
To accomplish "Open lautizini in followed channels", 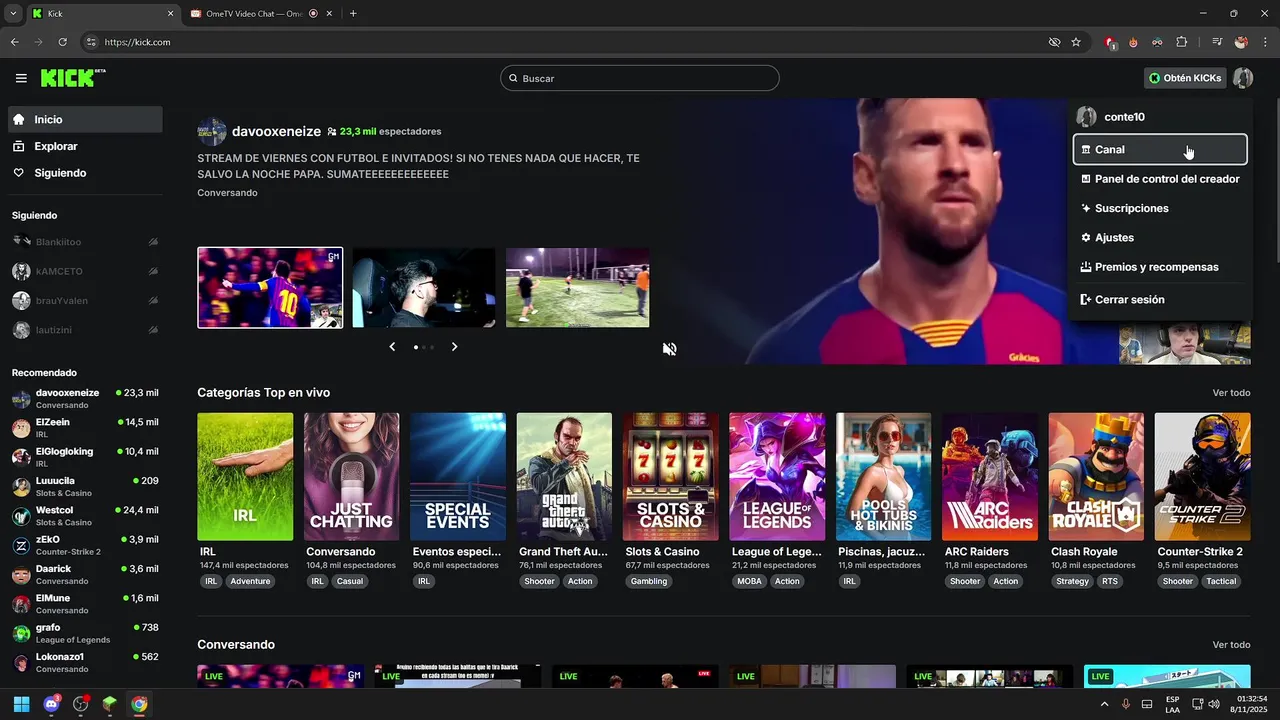I will pyautogui.click(x=85, y=330).
